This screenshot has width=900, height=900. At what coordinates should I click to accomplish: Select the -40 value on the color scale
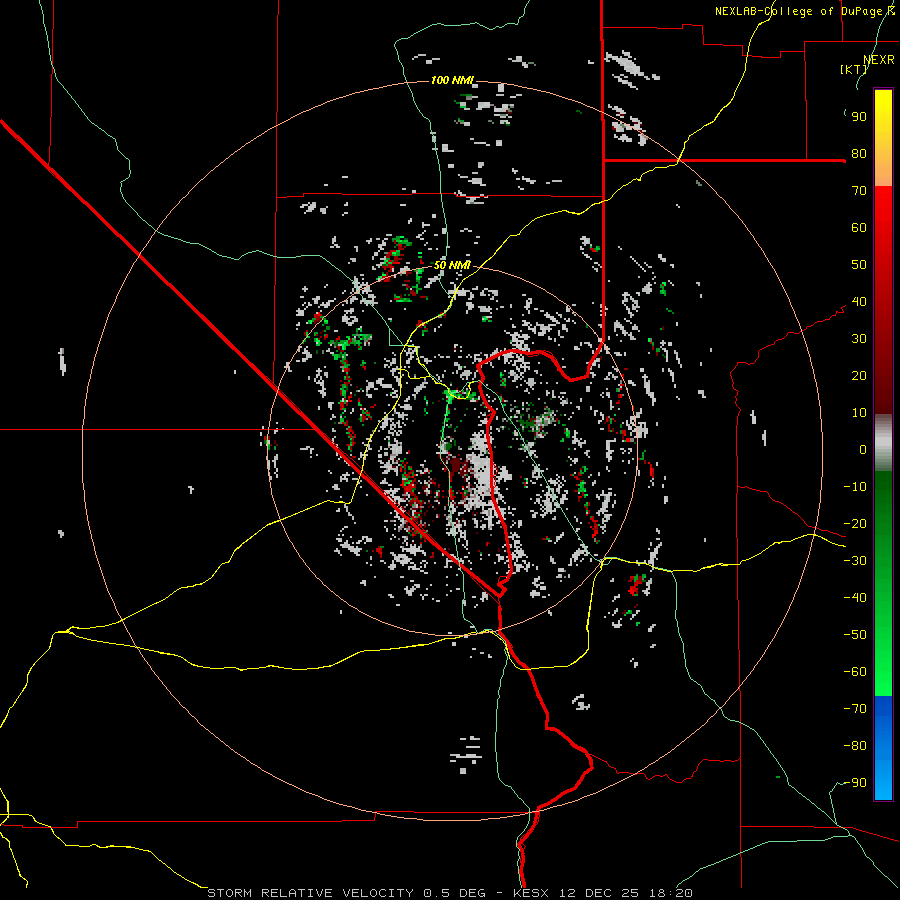pyautogui.click(x=855, y=598)
